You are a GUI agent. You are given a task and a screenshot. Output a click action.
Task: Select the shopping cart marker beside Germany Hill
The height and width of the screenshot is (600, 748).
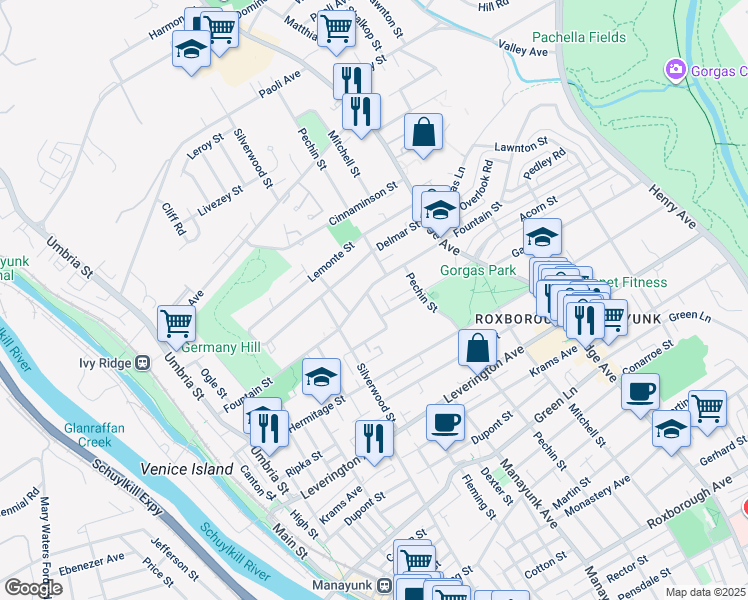(x=177, y=325)
